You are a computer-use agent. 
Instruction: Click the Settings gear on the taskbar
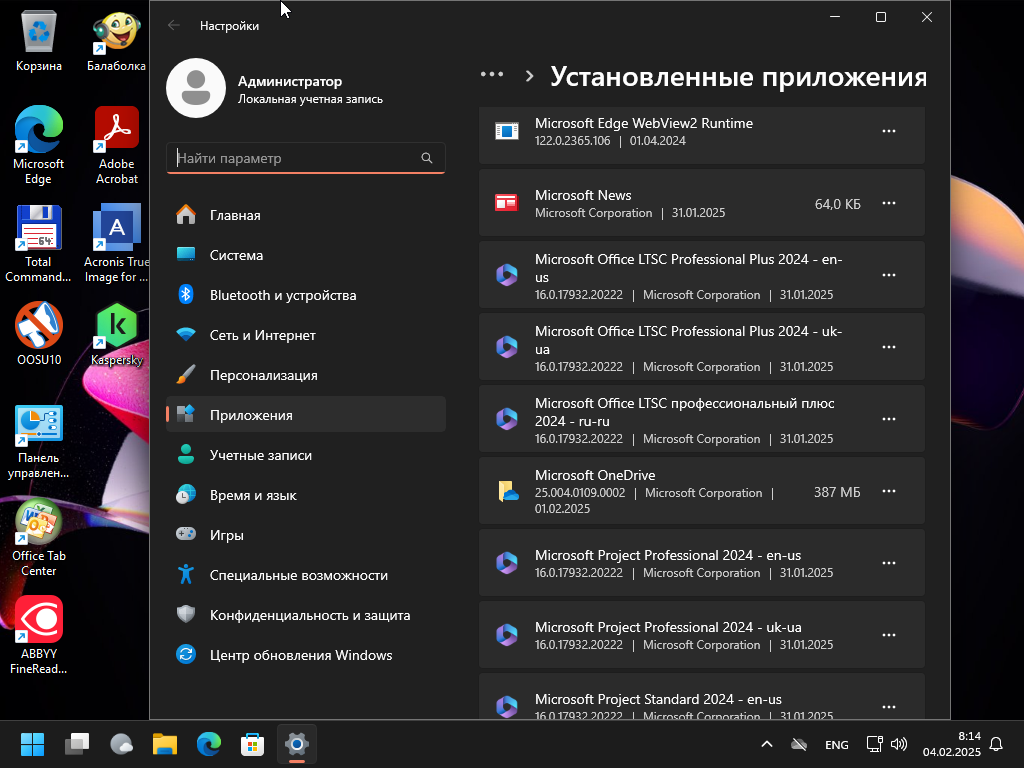296,744
